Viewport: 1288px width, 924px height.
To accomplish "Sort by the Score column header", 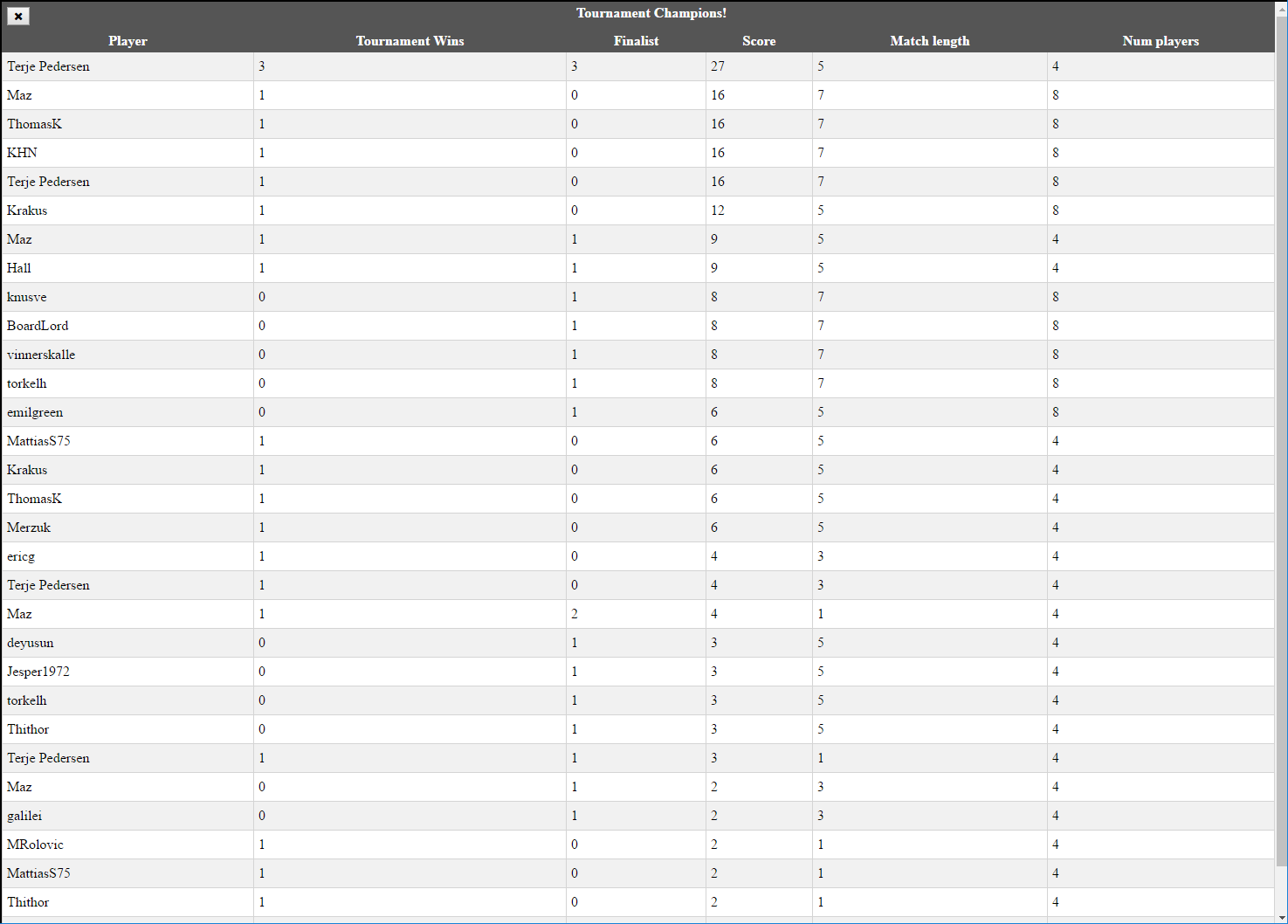I will (x=759, y=41).
